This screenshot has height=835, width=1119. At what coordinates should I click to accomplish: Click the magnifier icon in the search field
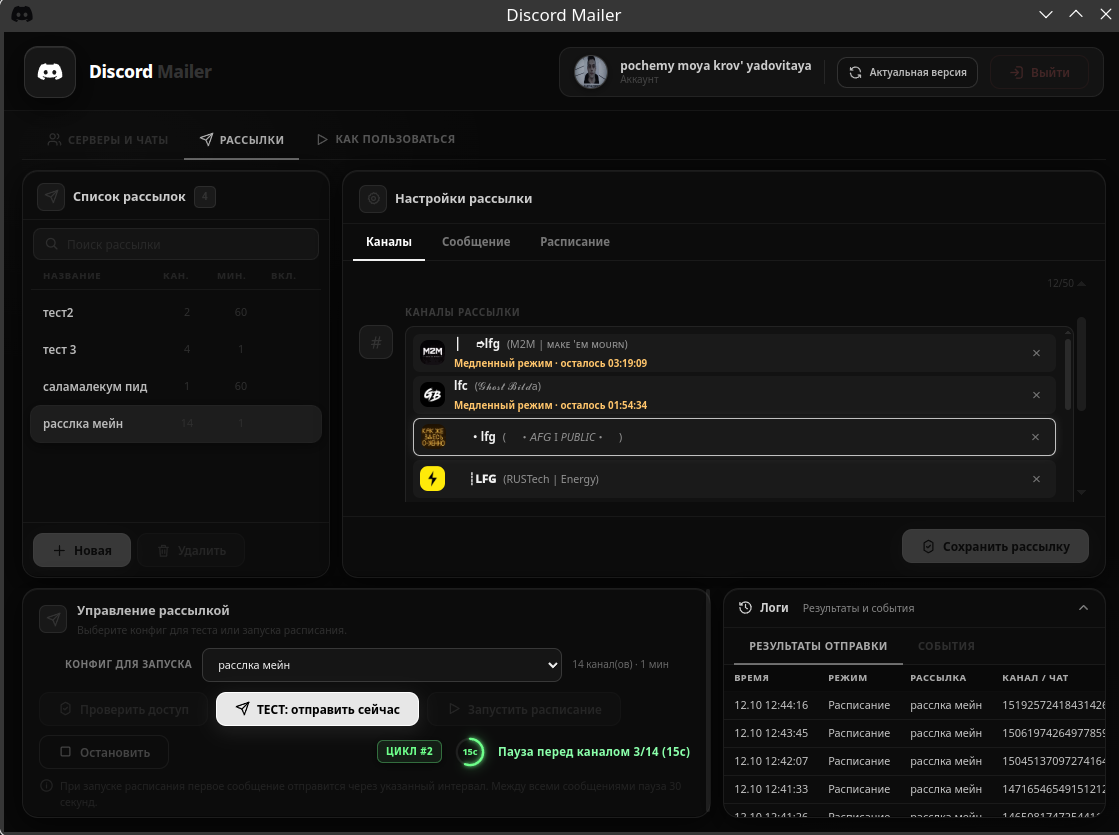pos(51,244)
